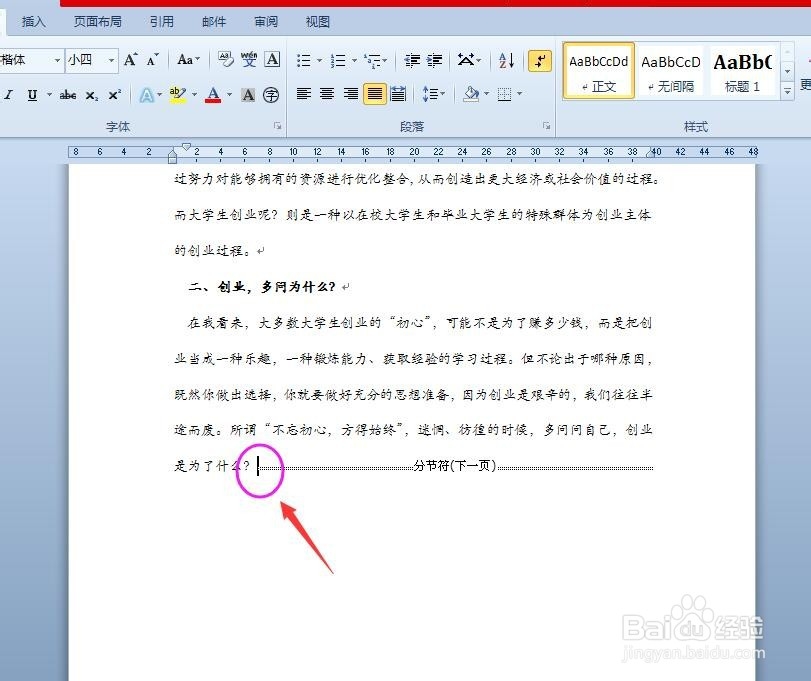Apply red font color

(x=213, y=95)
